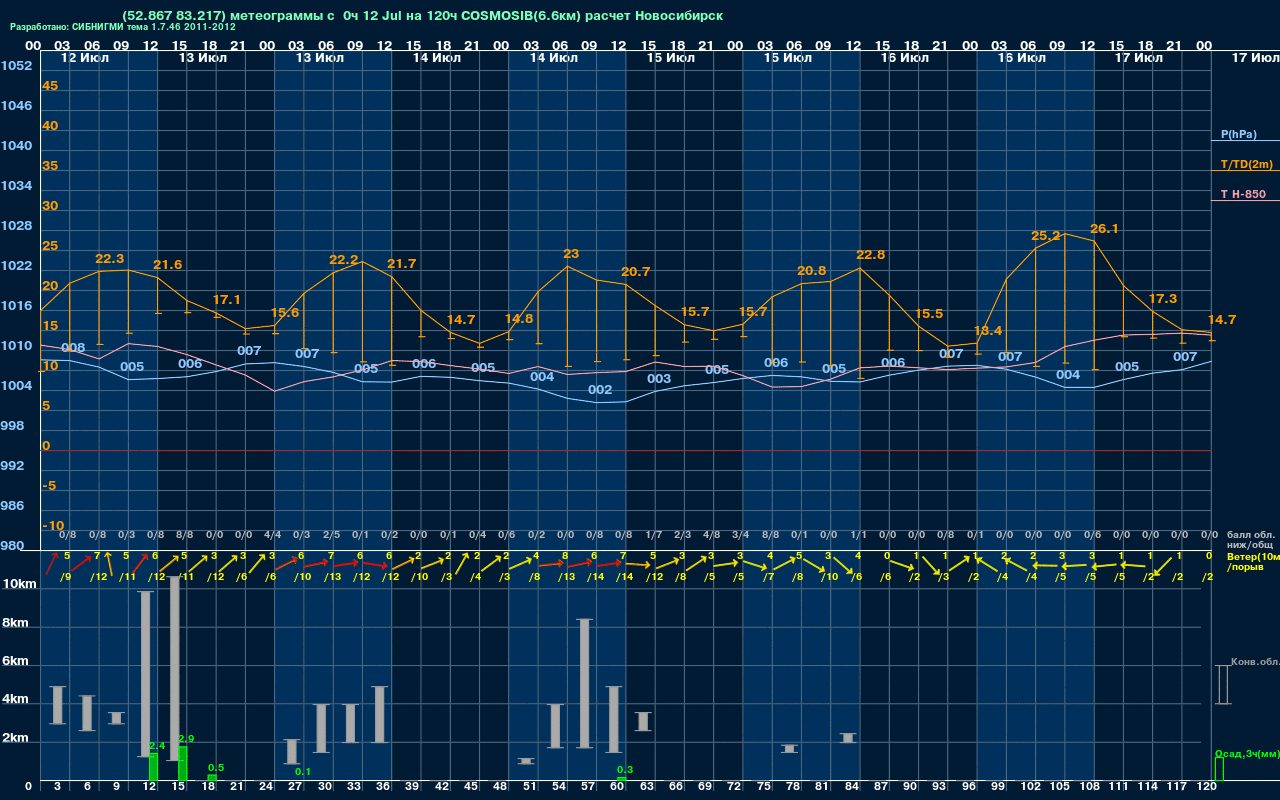Click the 'Ветер(10м) /порыв' legend label
Screen dimensions: 1280x800
pos(1253,562)
